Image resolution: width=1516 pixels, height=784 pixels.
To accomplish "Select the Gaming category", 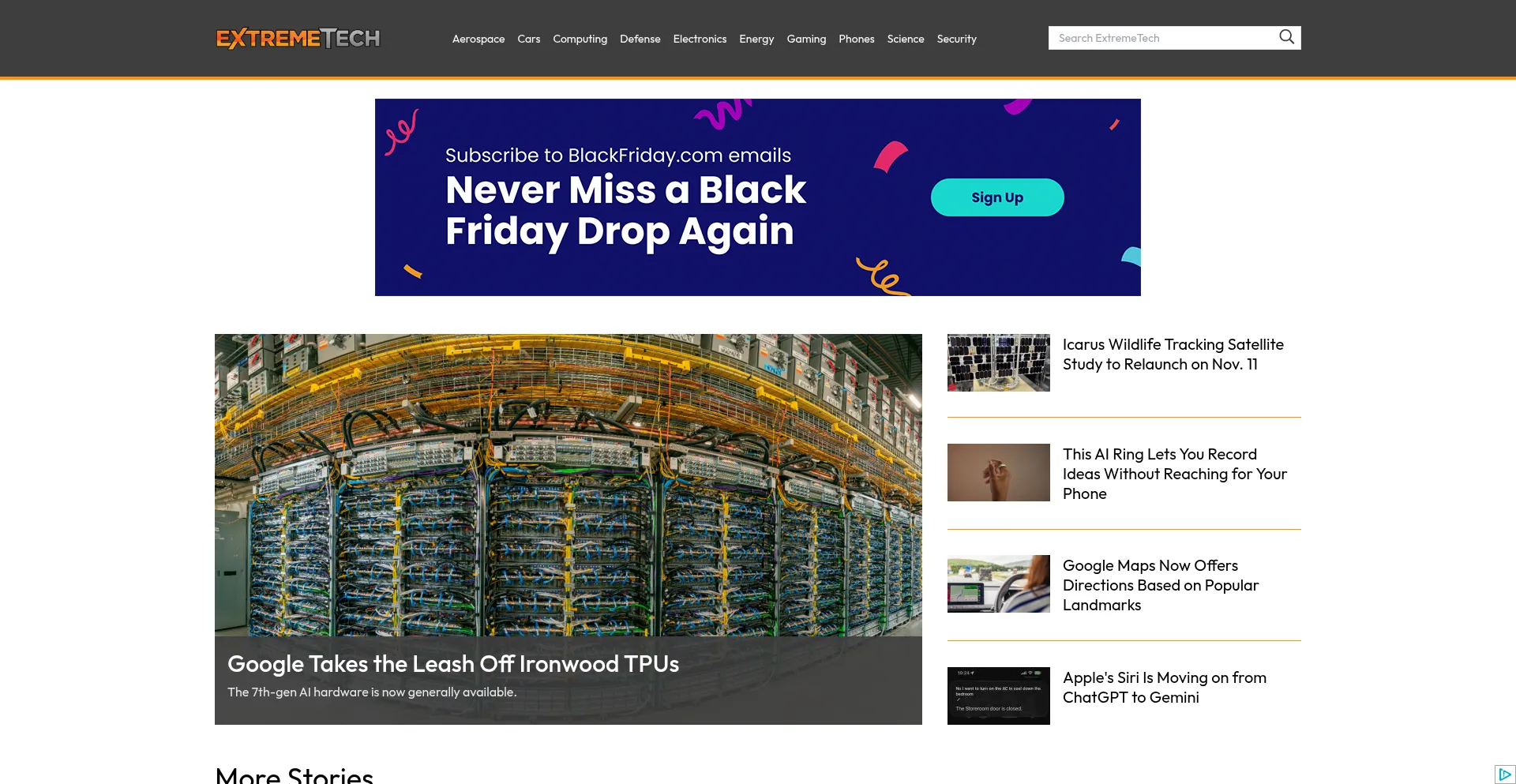I will coord(806,39).
